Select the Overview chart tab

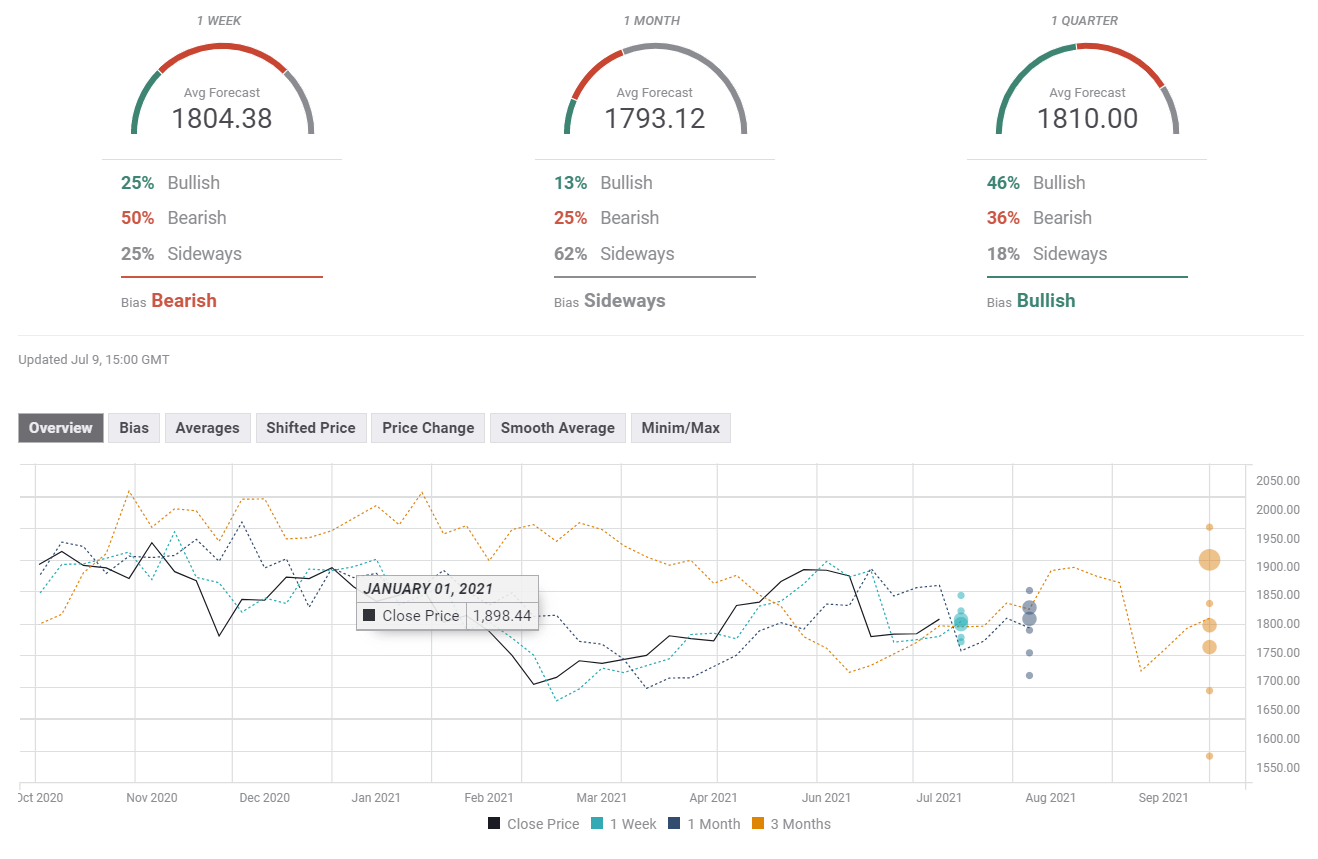(60, 428)
